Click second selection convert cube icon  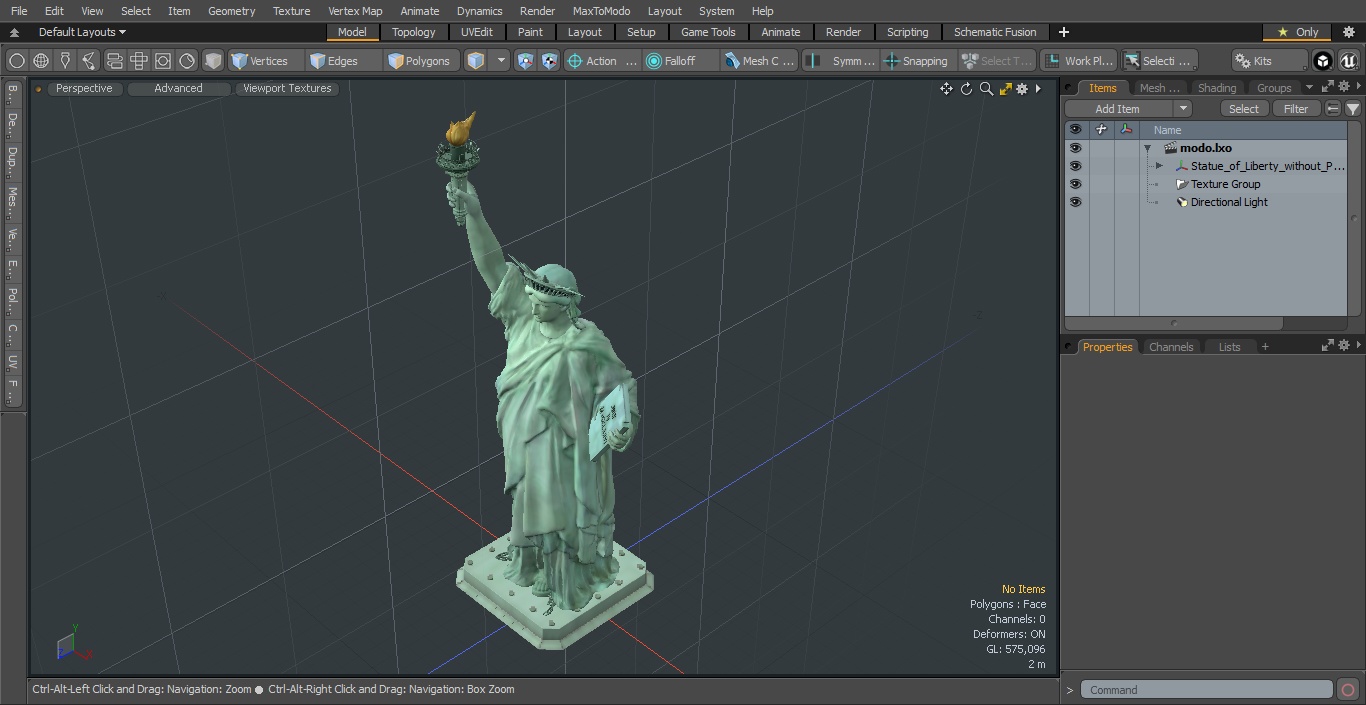point(549,61)
